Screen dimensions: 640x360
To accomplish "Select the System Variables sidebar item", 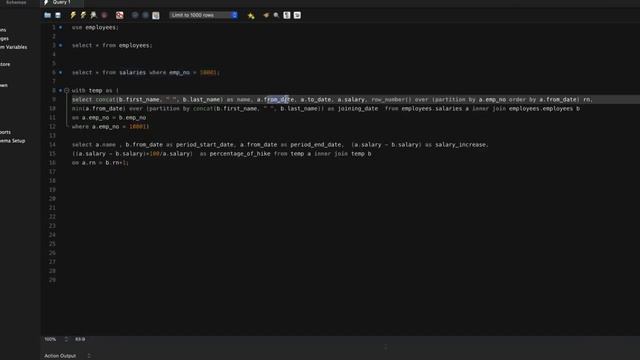I will (x=13, y=47).
